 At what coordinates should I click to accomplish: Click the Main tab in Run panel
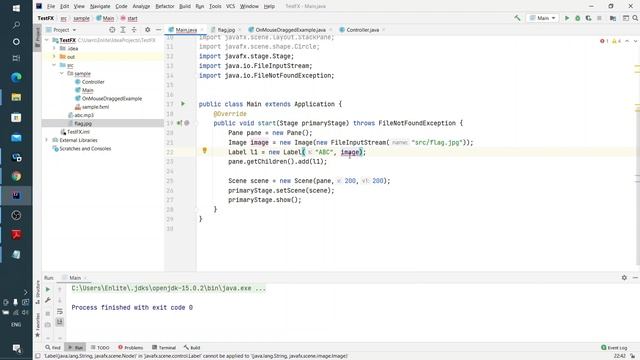click(x=75, y=278)
